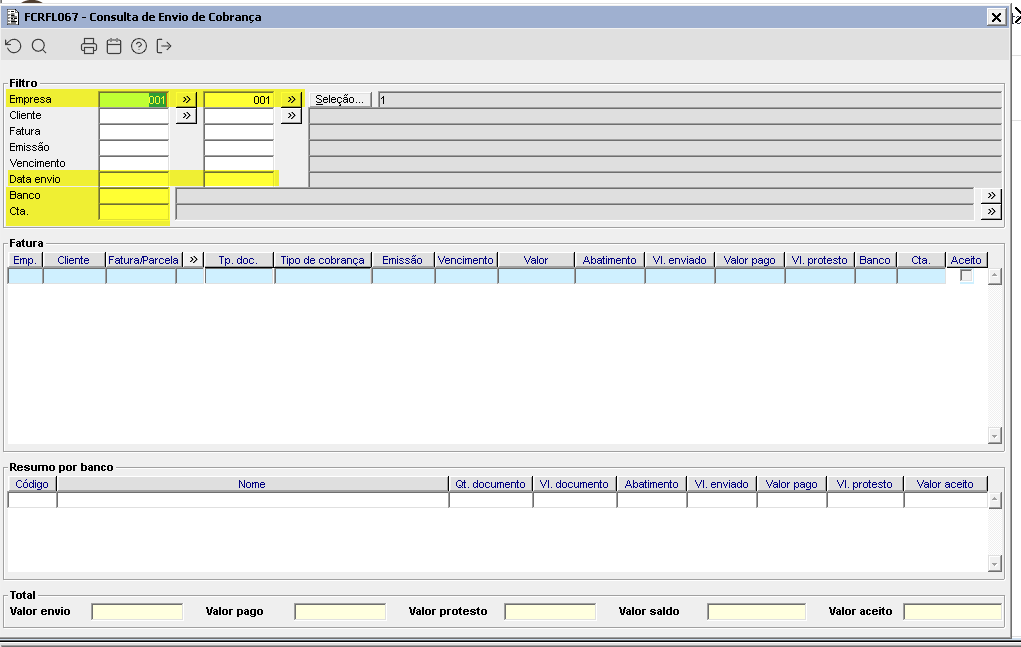
Task: Click the first Vencimento date field
Action: tap(134, 163)
